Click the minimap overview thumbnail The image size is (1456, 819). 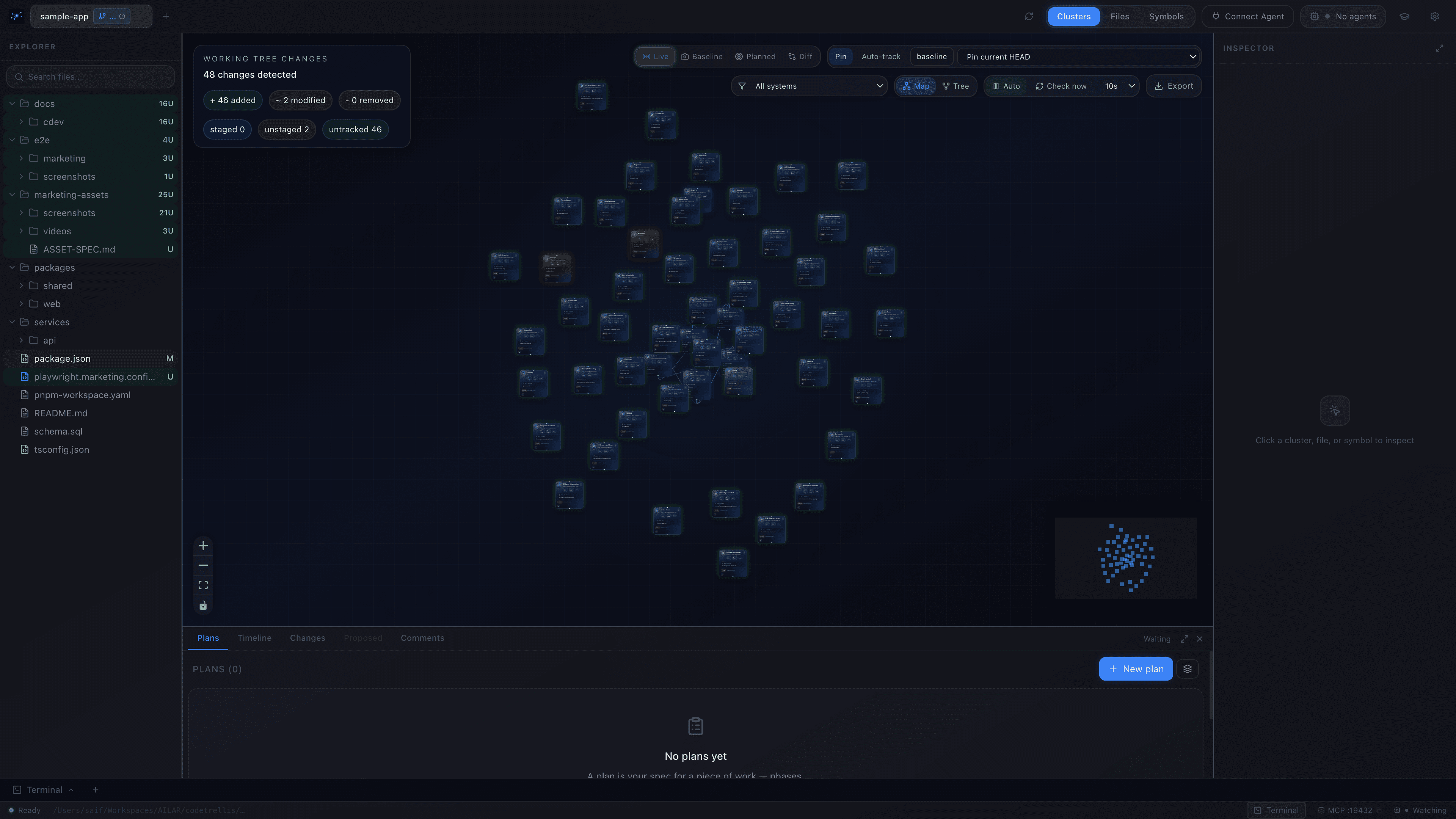click(x=1125, y=558)
